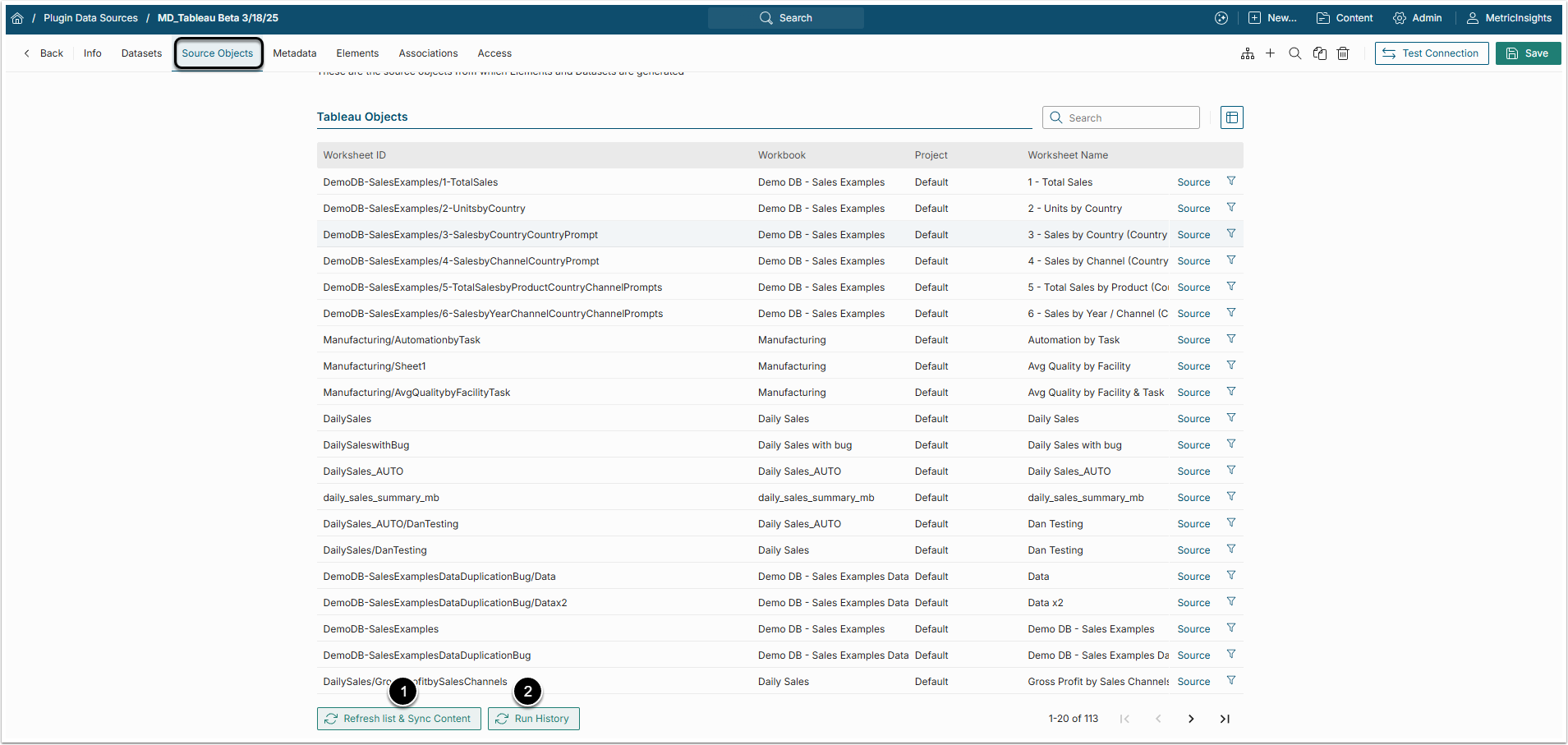Screen dimensions: 1568x745
Task: Open the column layout icon beside search
Action: coord(1231,117)
